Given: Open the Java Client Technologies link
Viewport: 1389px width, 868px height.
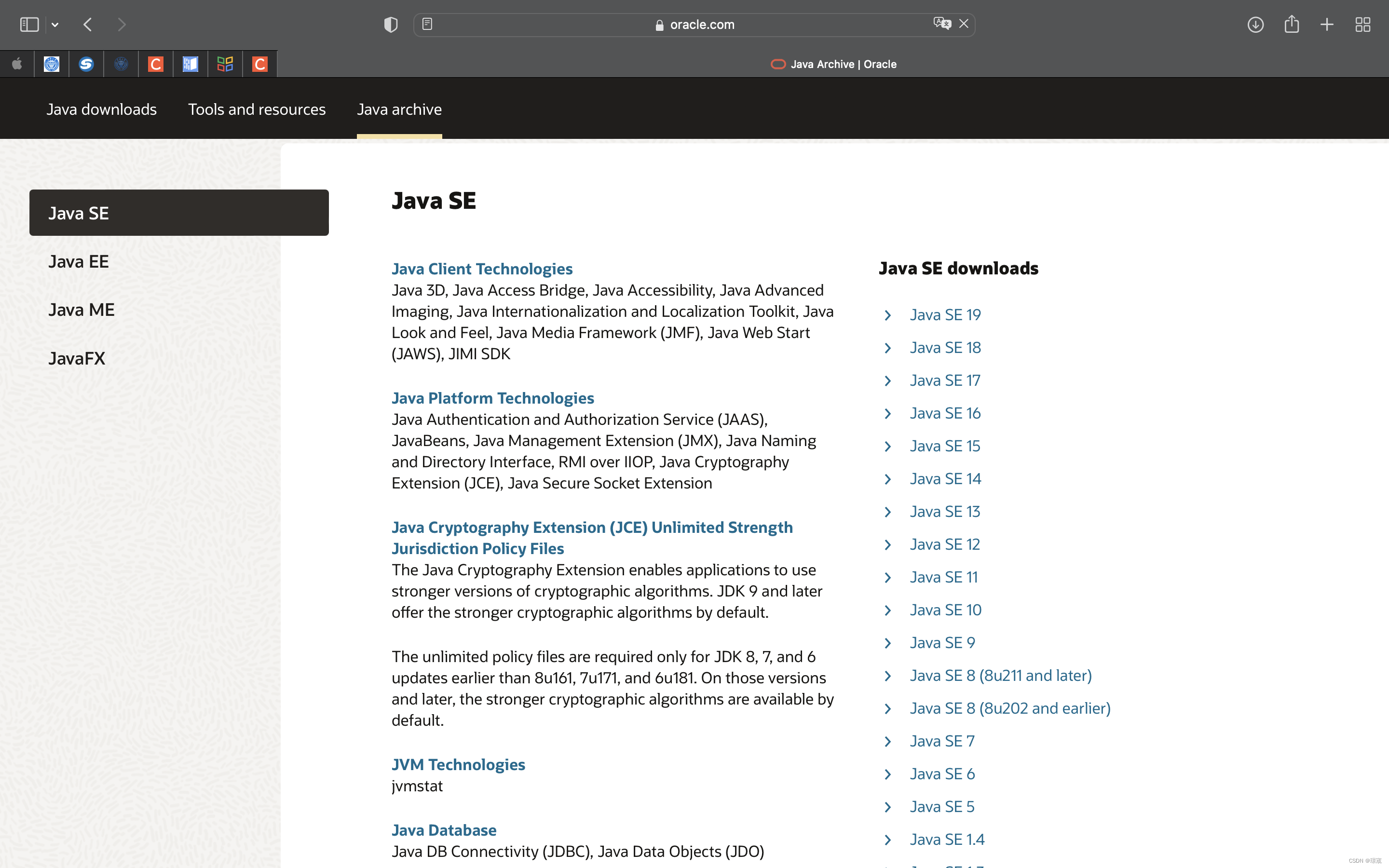Looking at the screenshot, I should coord(481,269).
